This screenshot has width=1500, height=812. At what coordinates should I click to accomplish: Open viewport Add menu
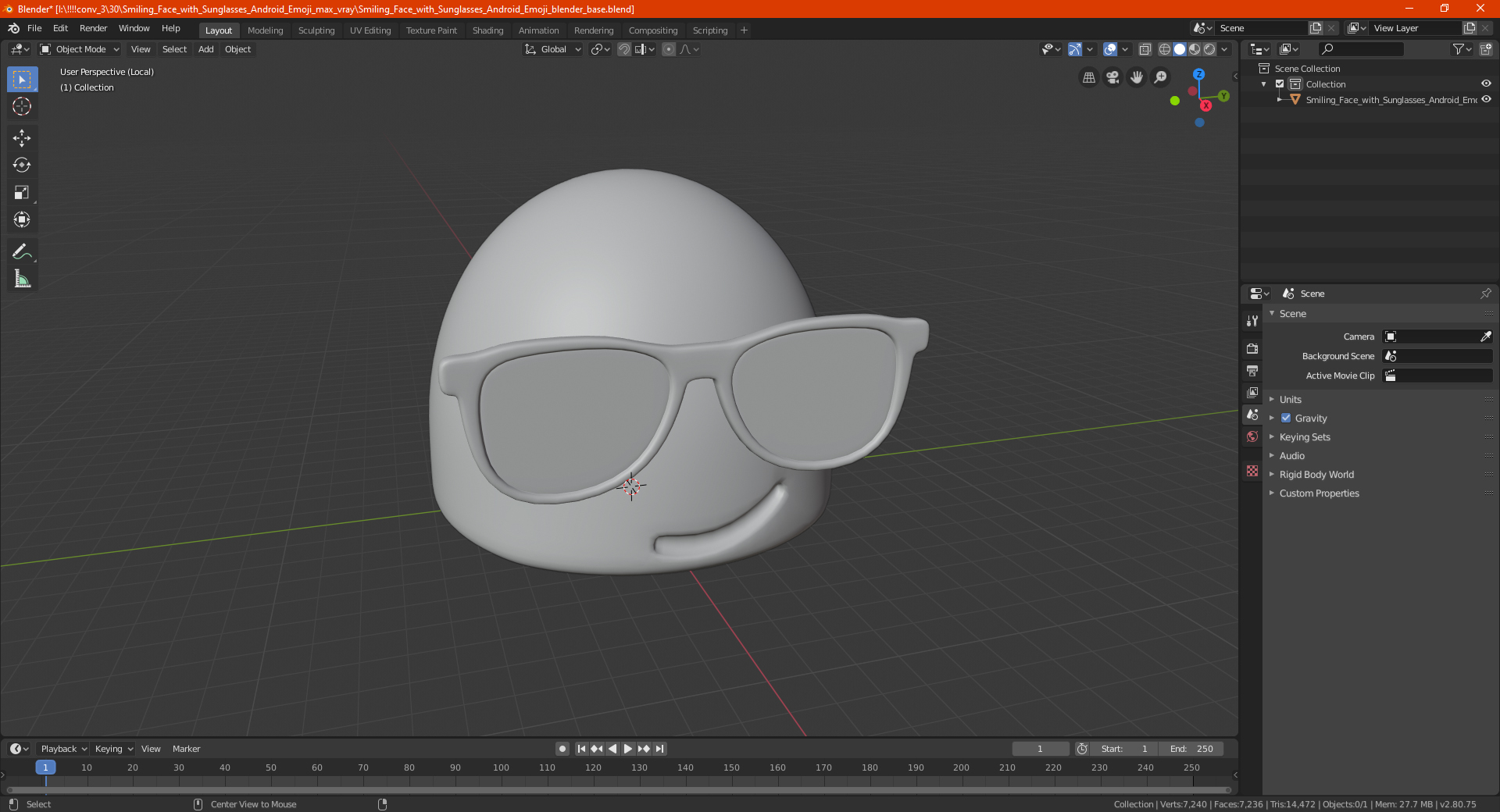205,49
